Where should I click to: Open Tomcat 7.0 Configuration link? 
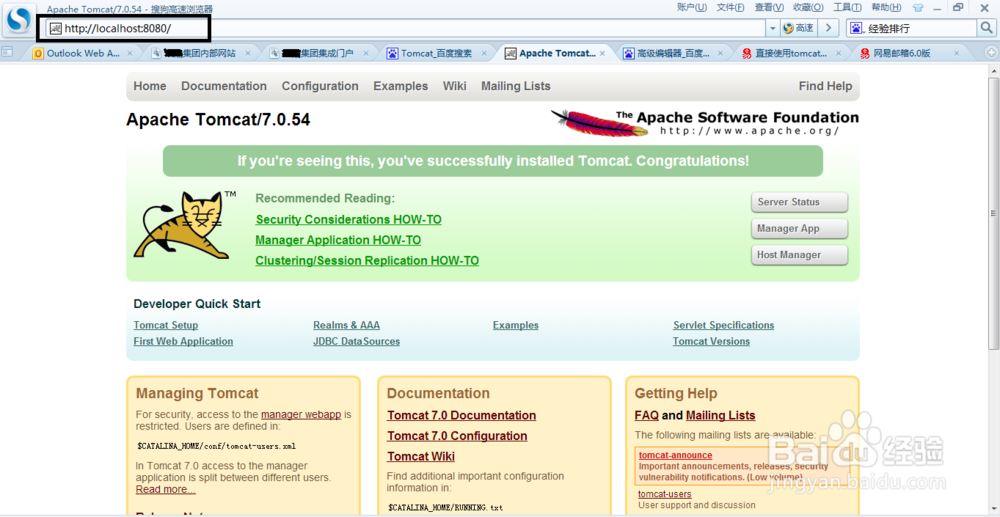[x=457, y=436]
